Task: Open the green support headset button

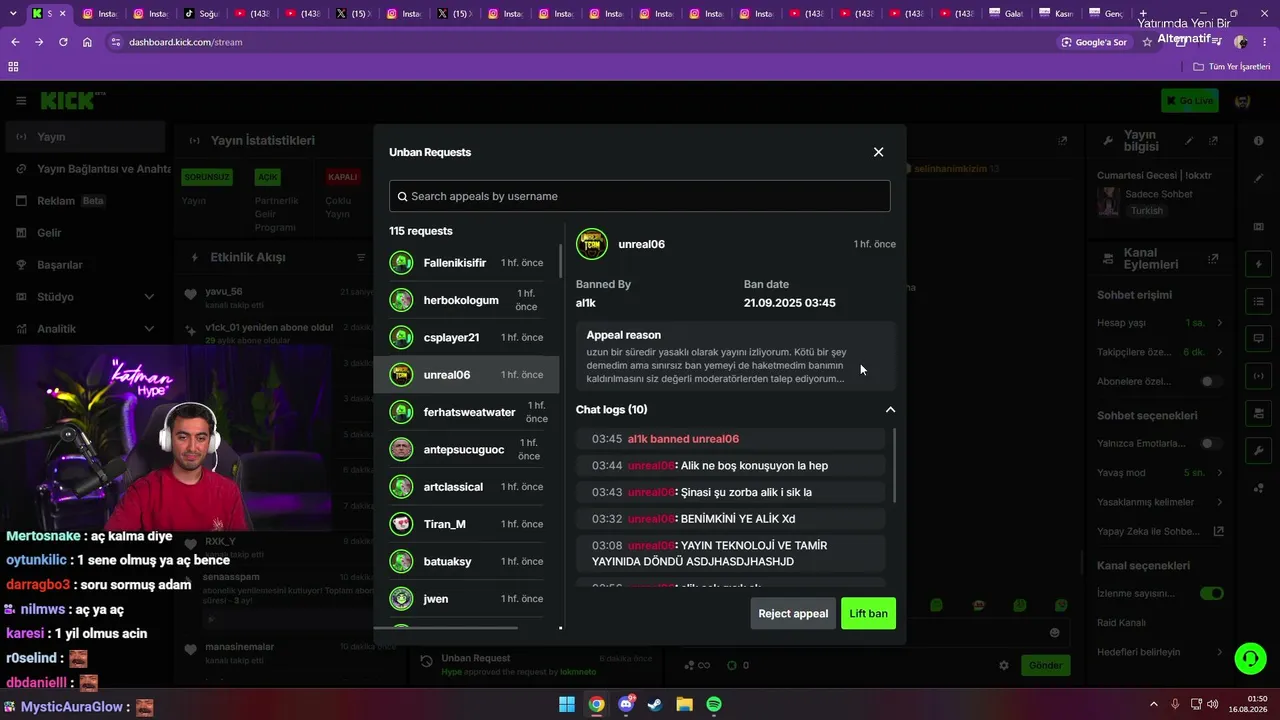Action: 1250,658
